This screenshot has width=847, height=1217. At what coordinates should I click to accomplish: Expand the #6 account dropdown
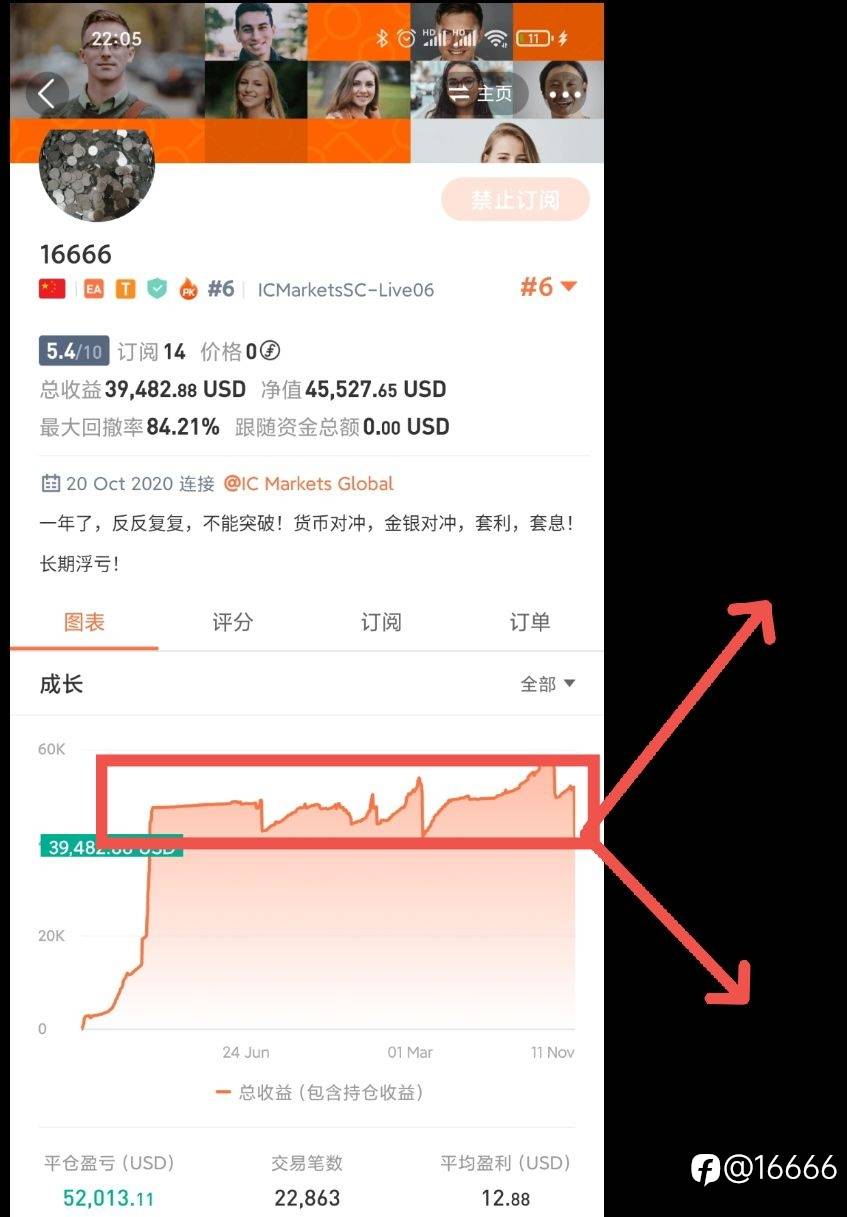548,287
